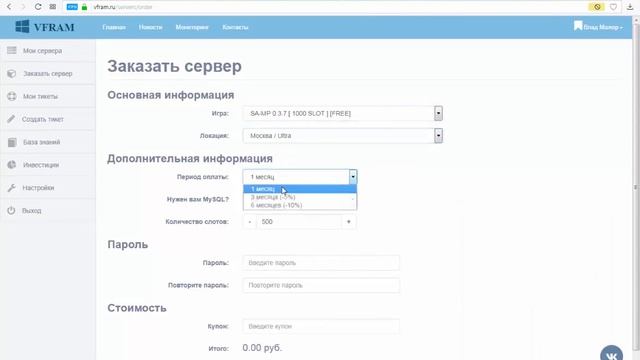The height and width of the screenshot is (360, 640).
Task: Log out via Выход link
Action: (31, 211)
